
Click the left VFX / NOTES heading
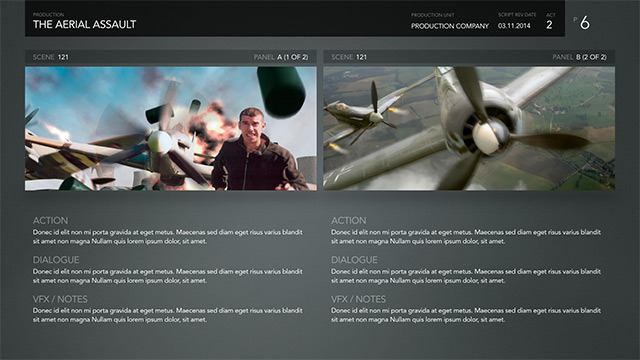pyautogui.click(x=60, y=299)
